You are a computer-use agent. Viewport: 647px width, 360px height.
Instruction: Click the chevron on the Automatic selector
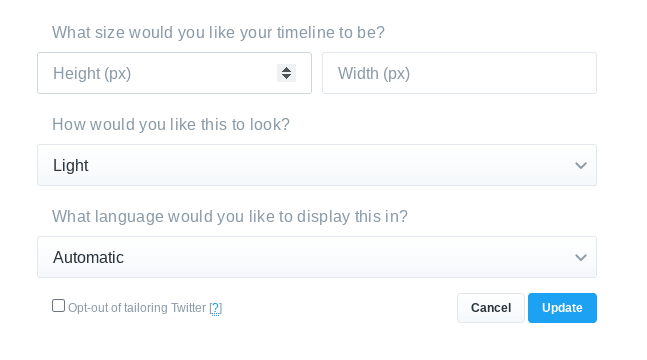tap(581, 258)
